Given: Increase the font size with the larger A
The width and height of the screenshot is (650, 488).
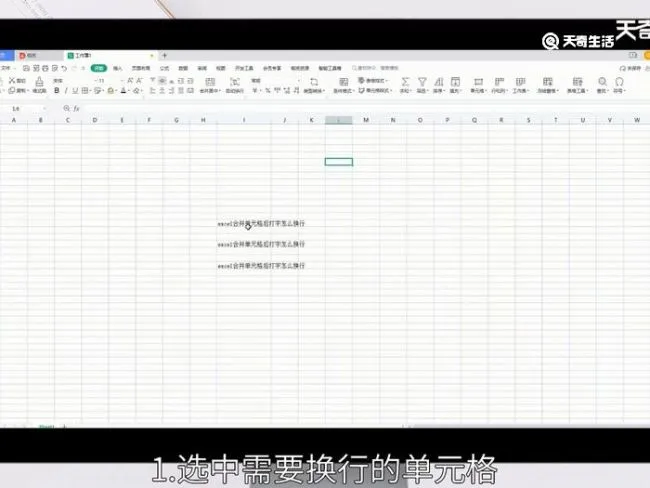Looking at the screenshot, I should [130, 81].
